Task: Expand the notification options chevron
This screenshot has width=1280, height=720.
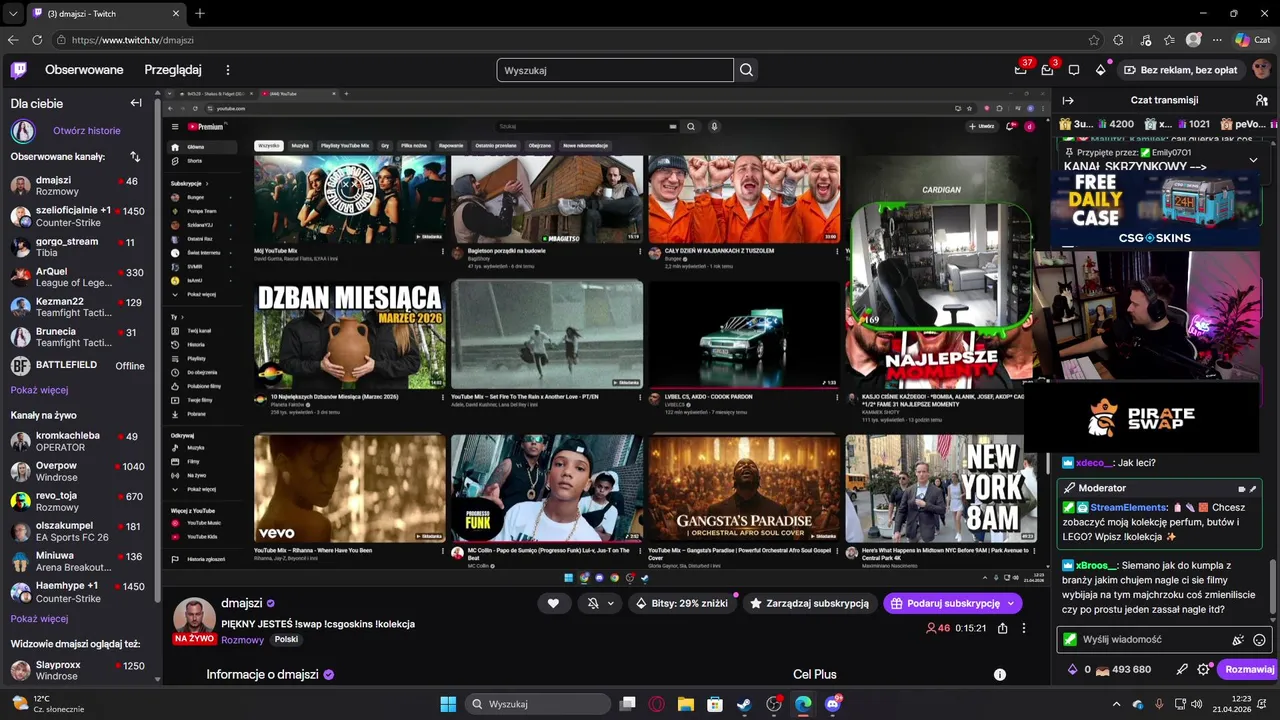Action: 610,603
